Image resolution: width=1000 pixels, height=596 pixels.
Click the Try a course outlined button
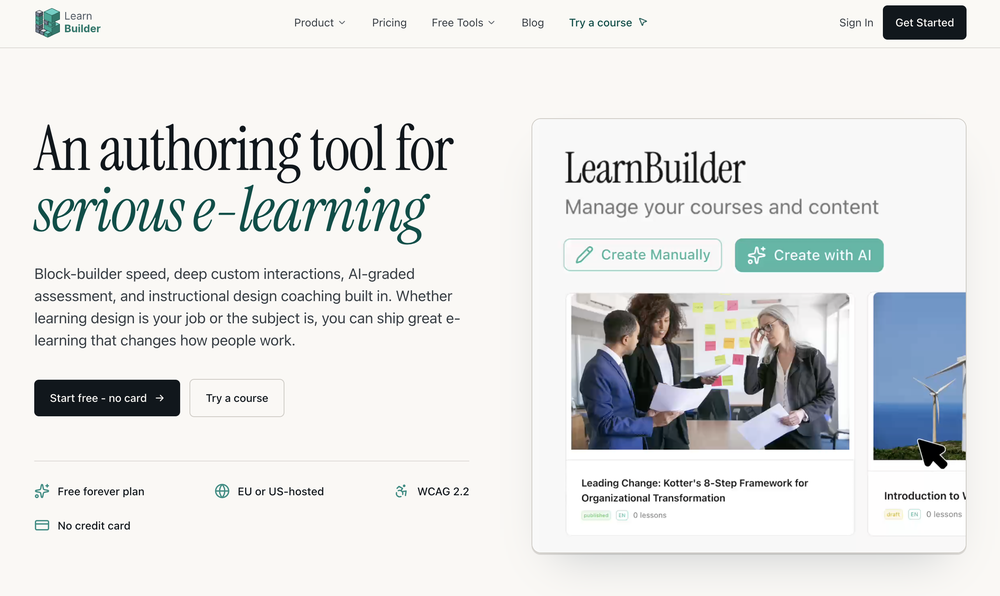[237, 398]
